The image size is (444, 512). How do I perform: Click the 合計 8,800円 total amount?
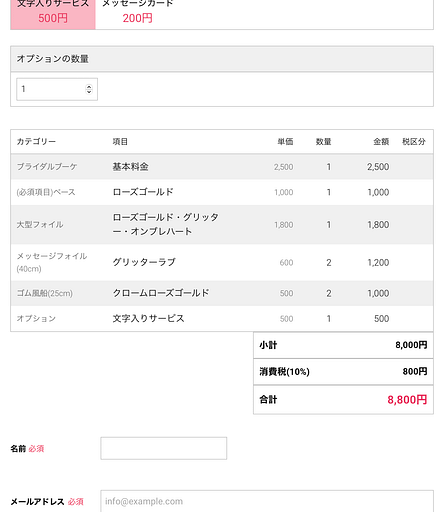(x=407, y=400)
